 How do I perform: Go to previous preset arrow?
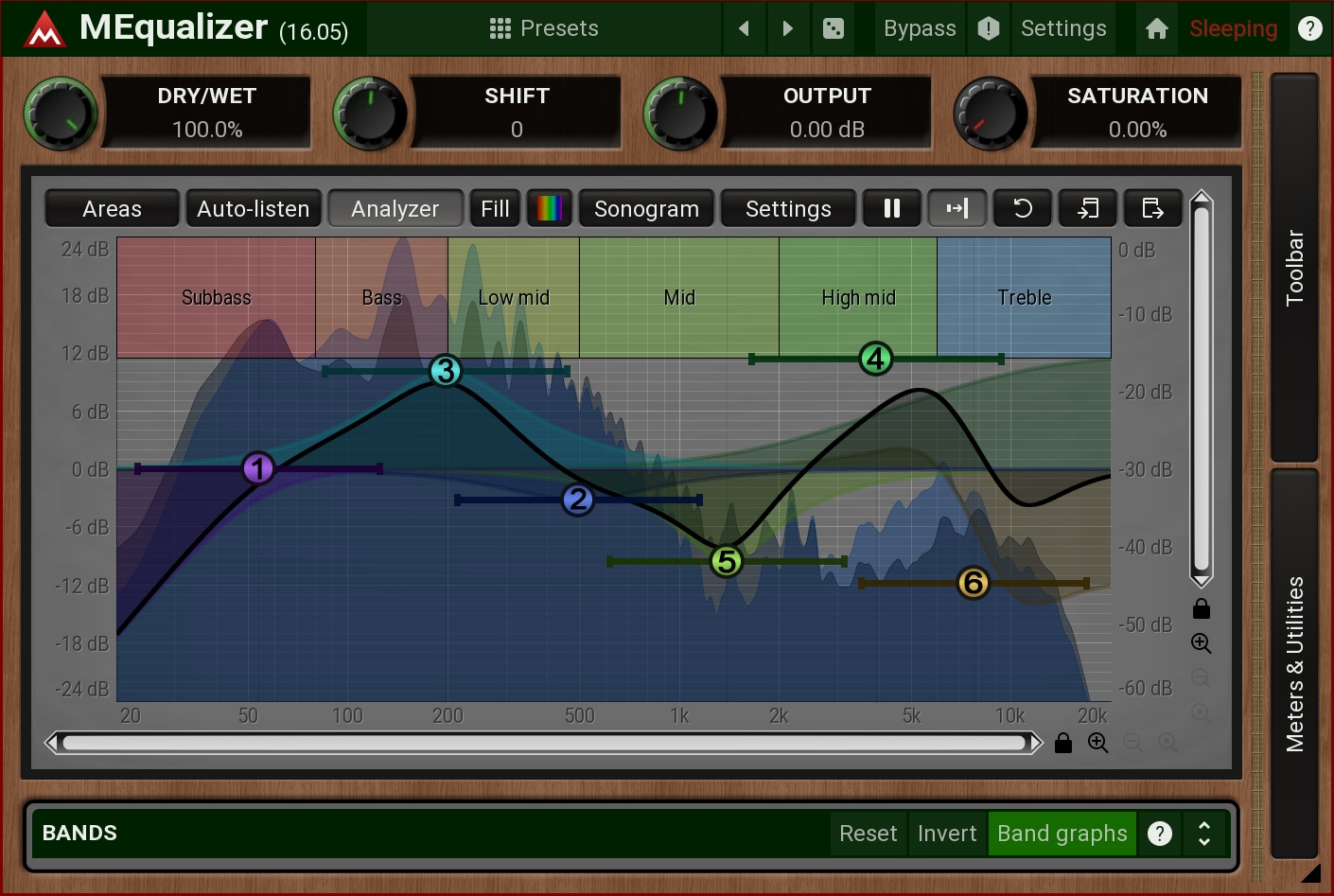pyautogui.click(x=744, y=28)
